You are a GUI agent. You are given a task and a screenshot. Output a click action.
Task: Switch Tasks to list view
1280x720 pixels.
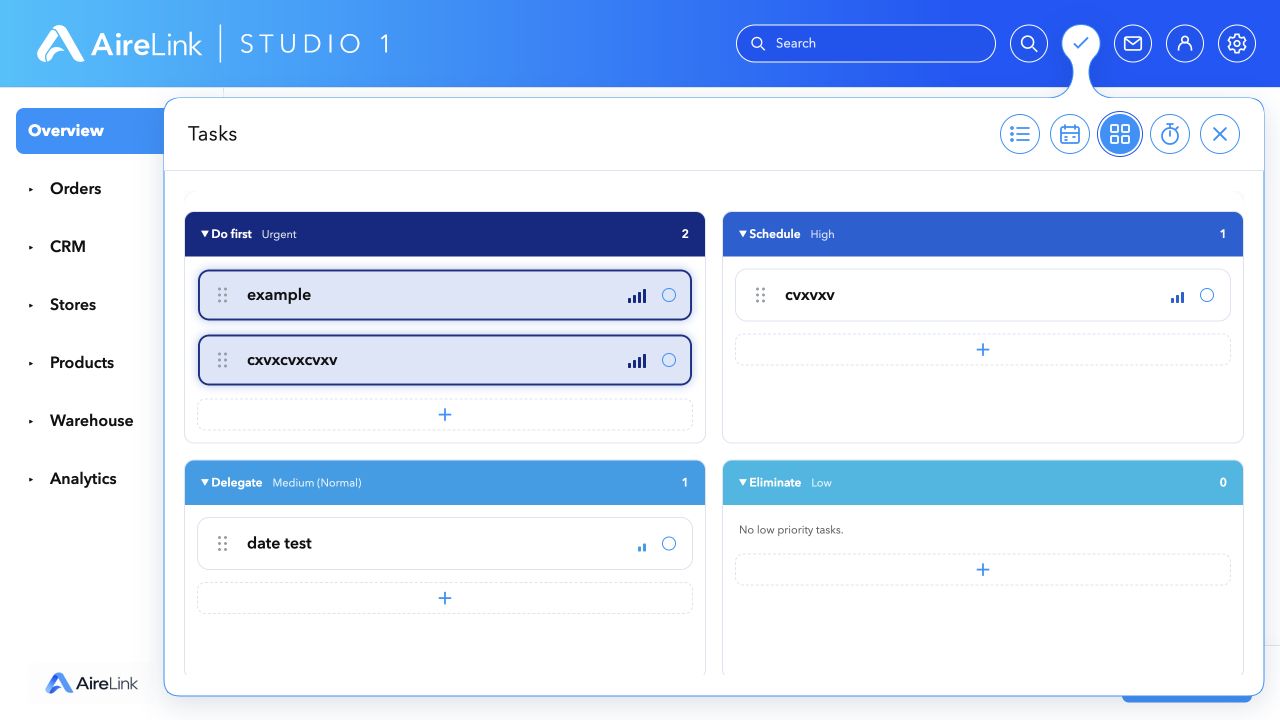pos(1020,134)
